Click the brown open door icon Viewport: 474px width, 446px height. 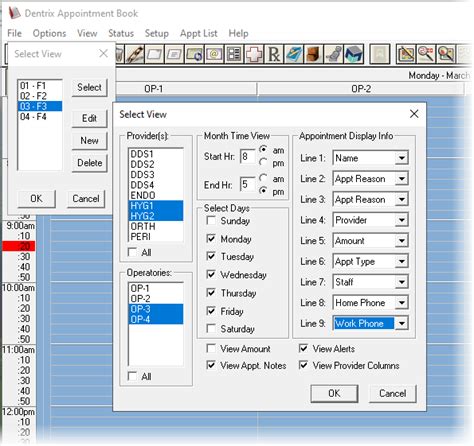tap(314, 54)
